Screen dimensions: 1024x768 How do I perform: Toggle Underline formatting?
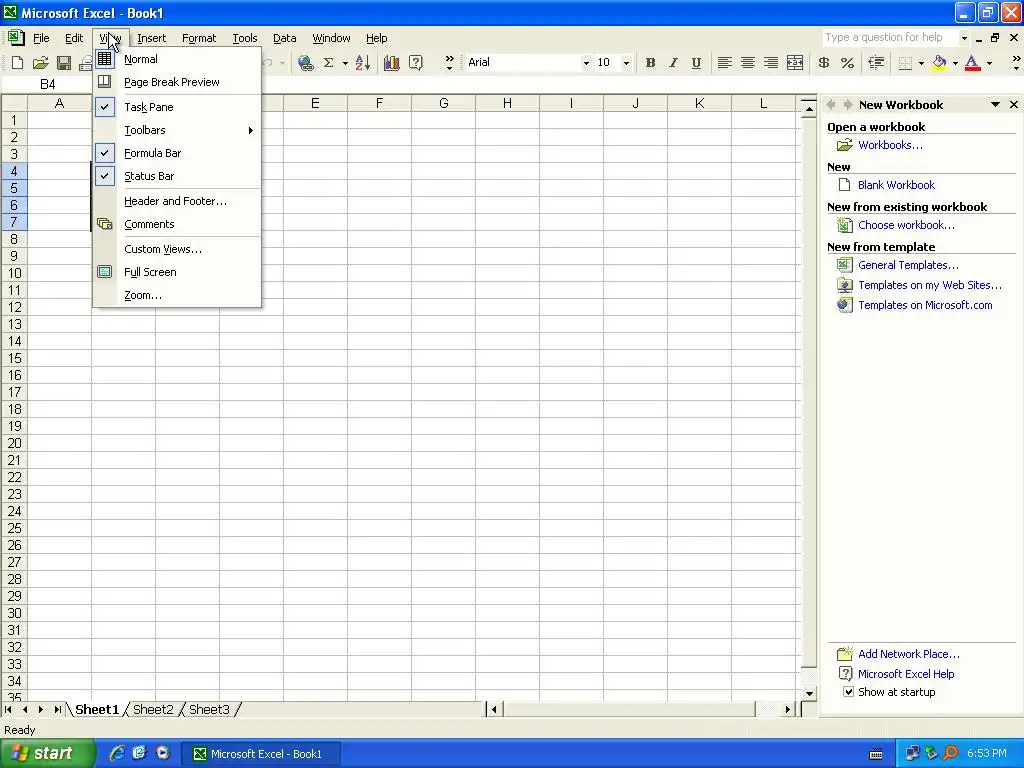(696, 63)
